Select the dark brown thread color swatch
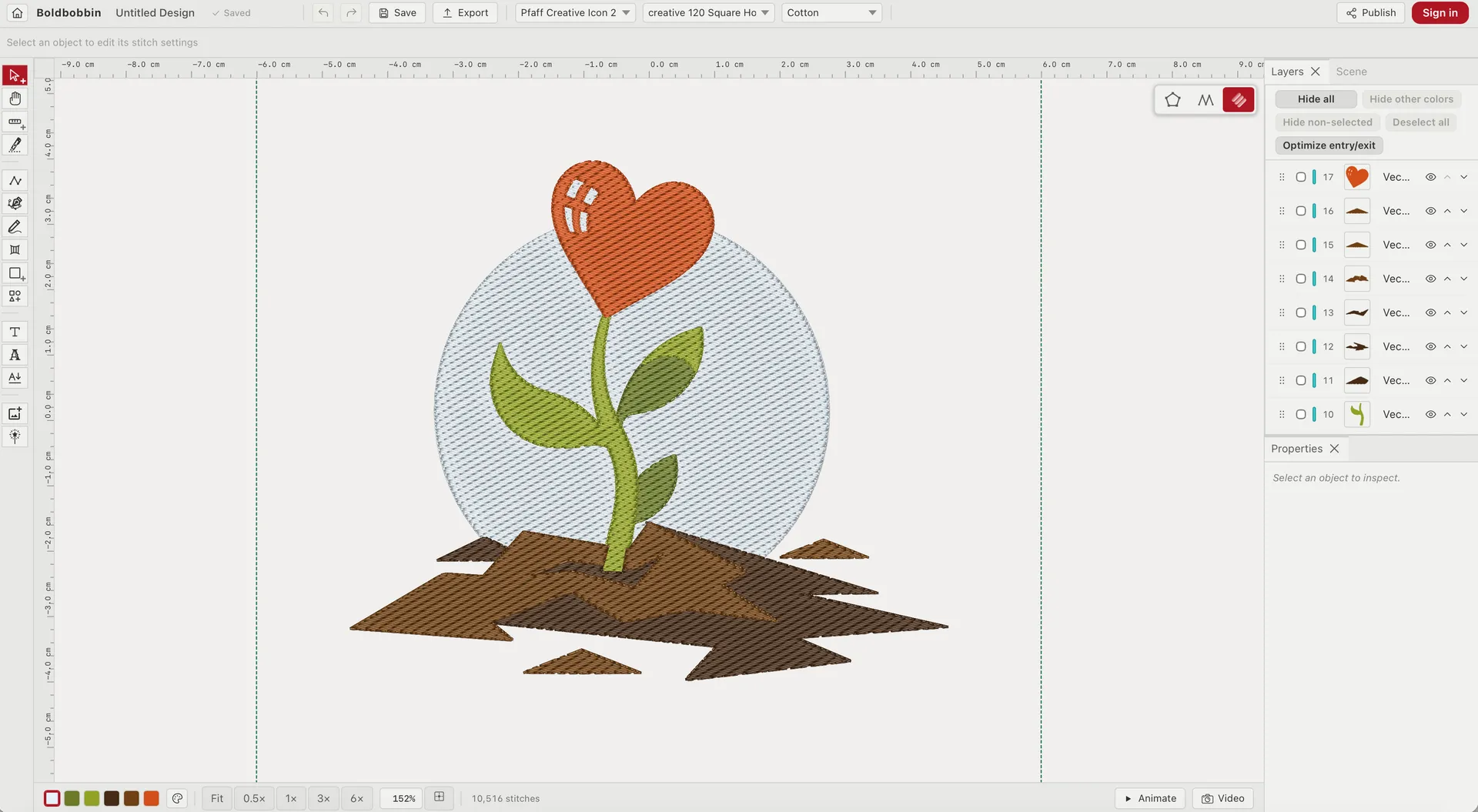The height and width of the screenshot is (812, 1478). tap(112, 798)
